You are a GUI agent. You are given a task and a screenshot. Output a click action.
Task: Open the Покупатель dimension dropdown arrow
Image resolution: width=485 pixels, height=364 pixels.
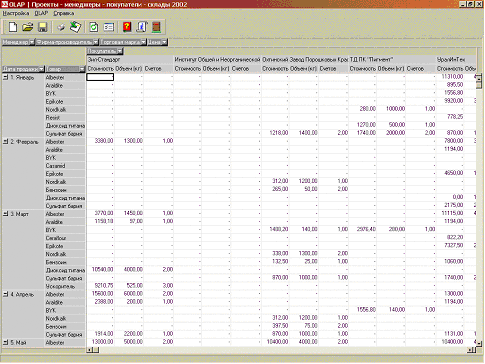pos(120,51)
